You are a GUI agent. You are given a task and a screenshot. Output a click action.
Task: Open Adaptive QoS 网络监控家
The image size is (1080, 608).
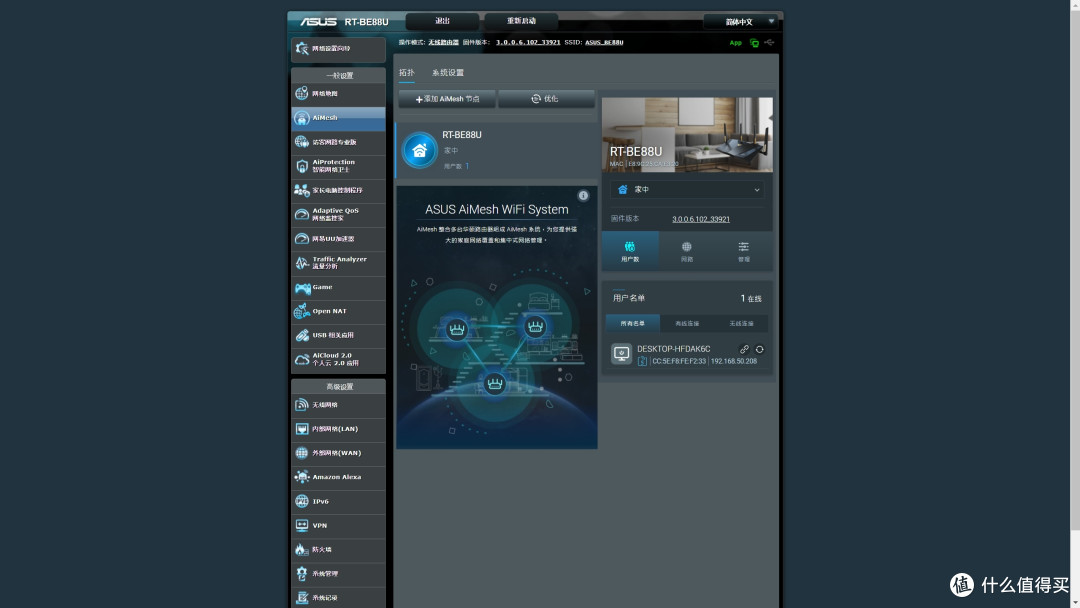point(338,214)
